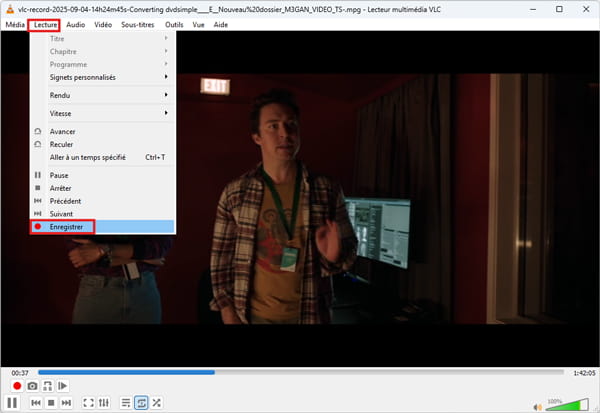Select Enregistrer in the Lecture menu
Screen dimensions: 600x413
(x=103, y=227)
